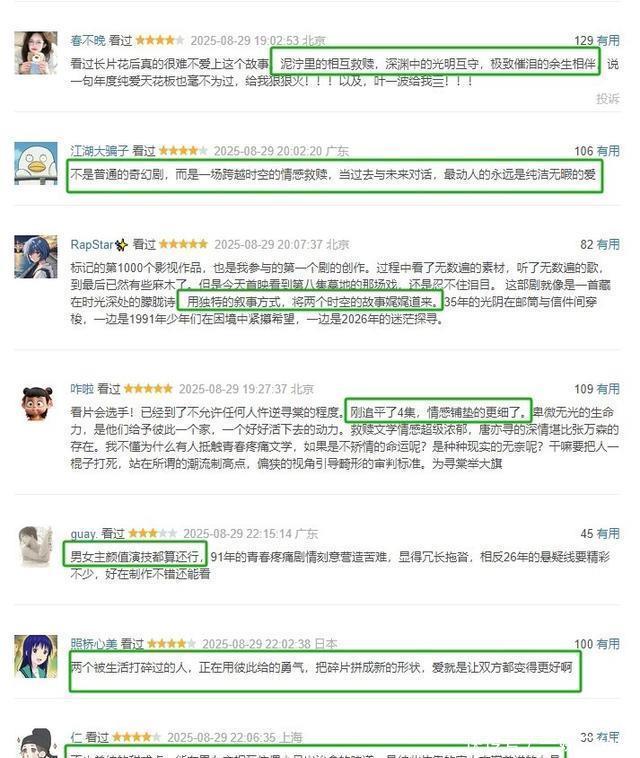
Task: Open guay.'s profile avatar
Action: click(36, 547)
